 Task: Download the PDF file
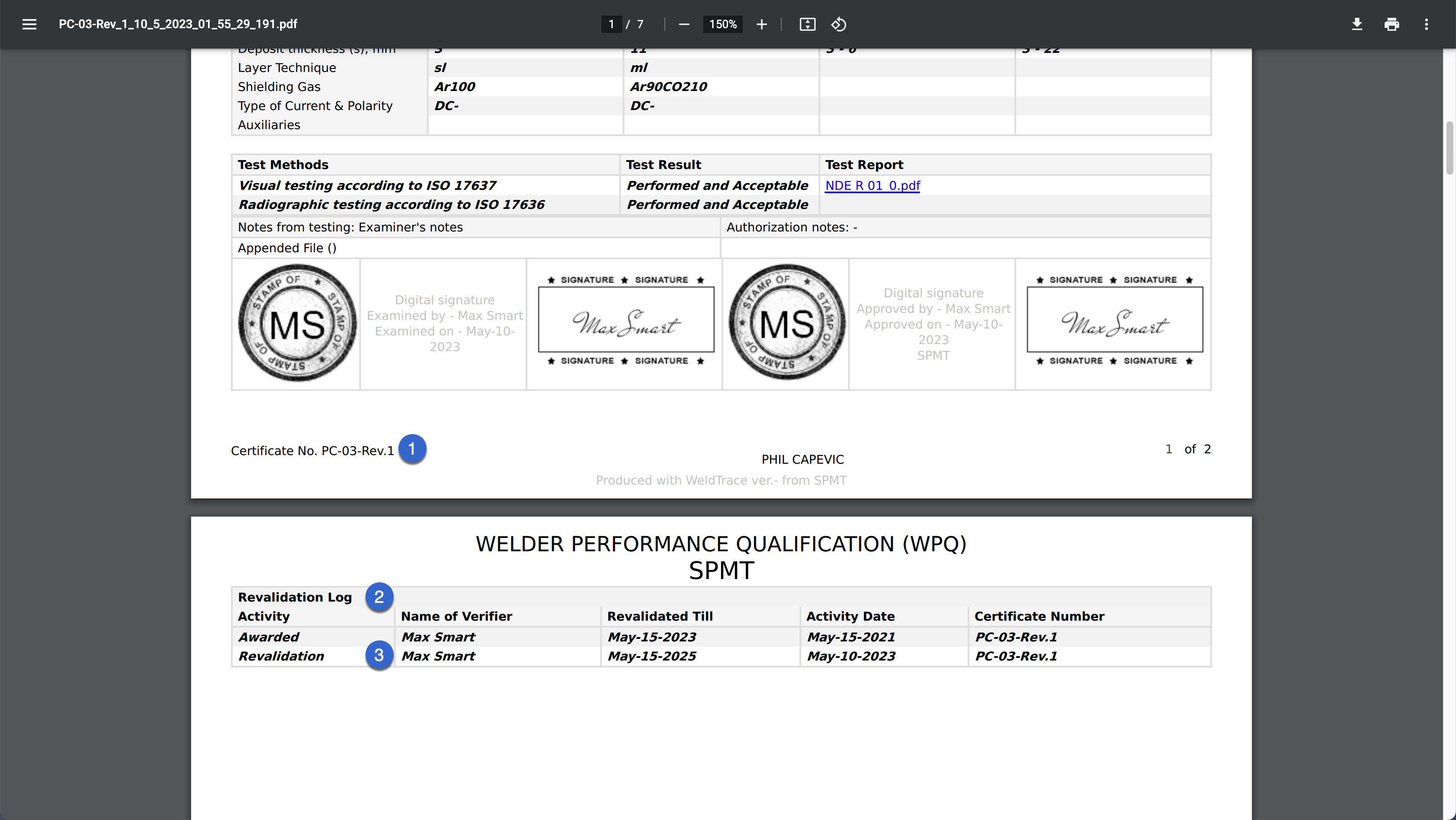point(1356,24)
